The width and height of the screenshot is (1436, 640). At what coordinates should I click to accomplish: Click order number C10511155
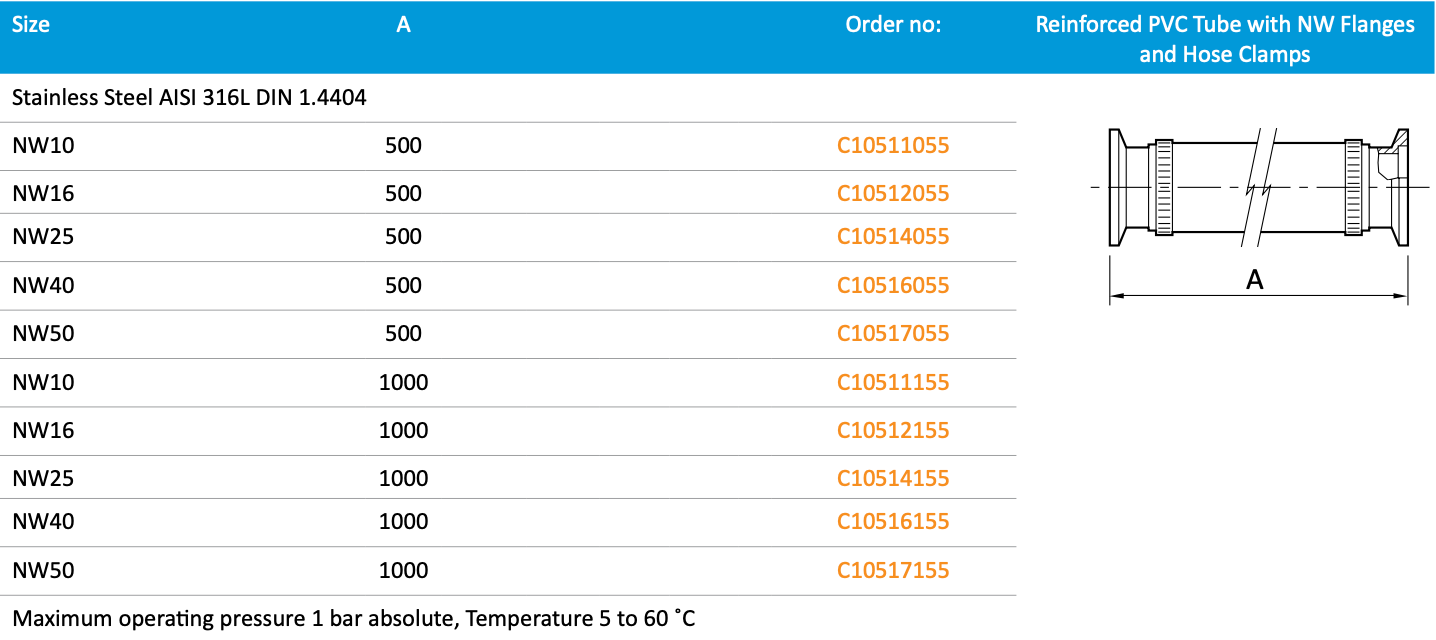(893, 382)
